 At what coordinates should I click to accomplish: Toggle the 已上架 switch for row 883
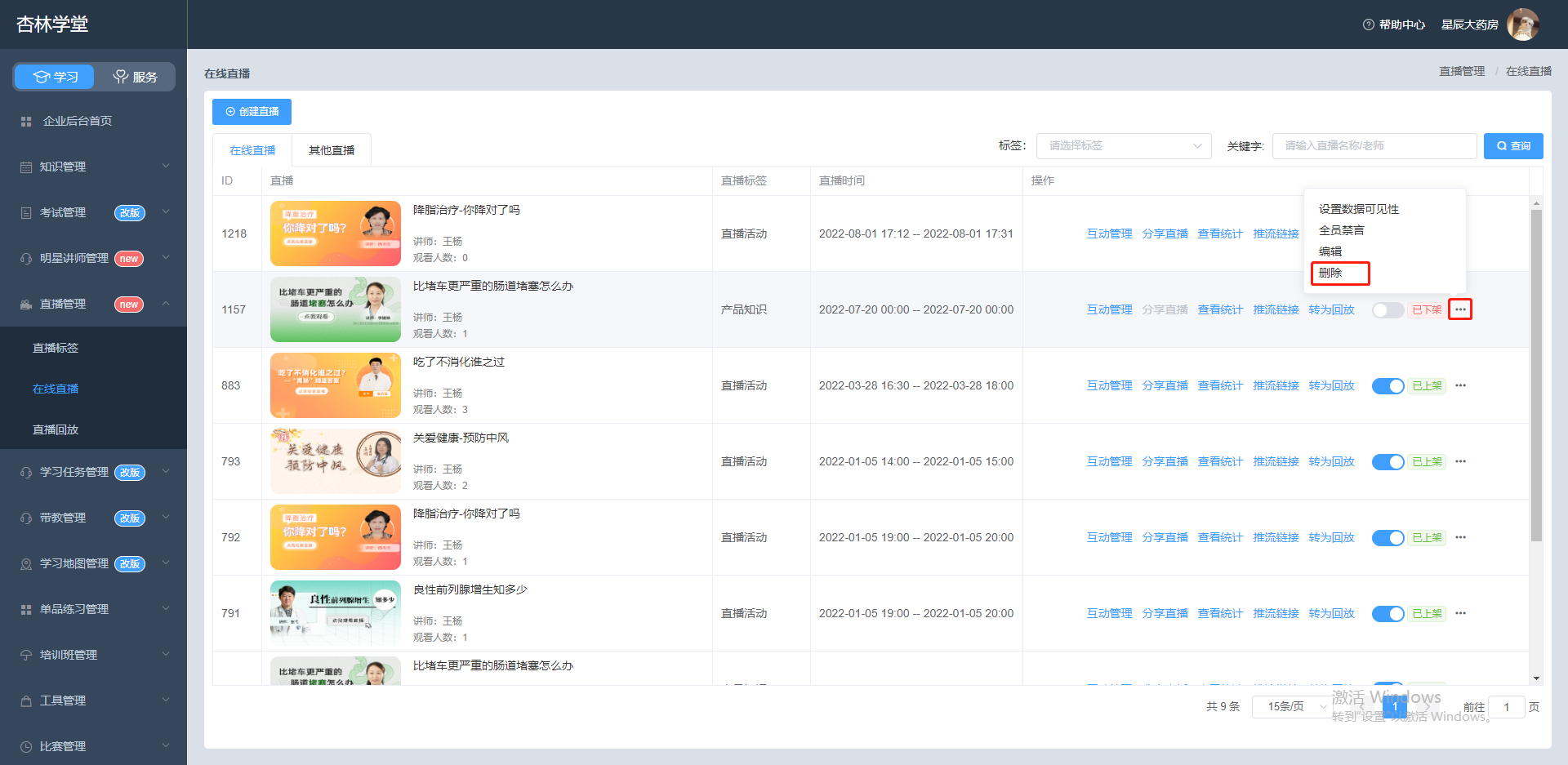[1388, 385]
